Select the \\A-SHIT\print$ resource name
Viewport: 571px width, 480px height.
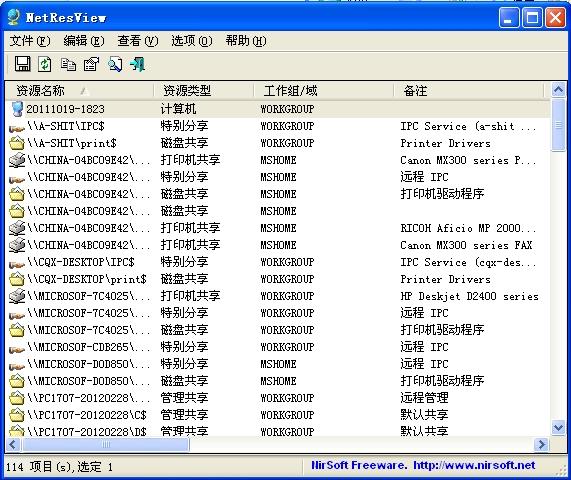point(72,143)
